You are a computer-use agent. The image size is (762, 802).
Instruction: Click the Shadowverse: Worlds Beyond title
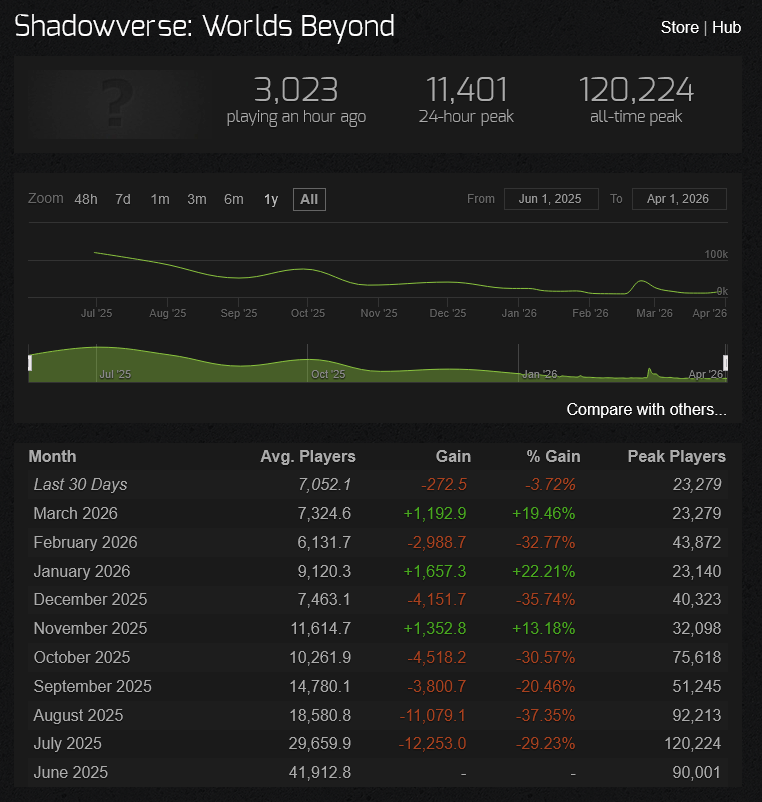click(x=205, y=27)
